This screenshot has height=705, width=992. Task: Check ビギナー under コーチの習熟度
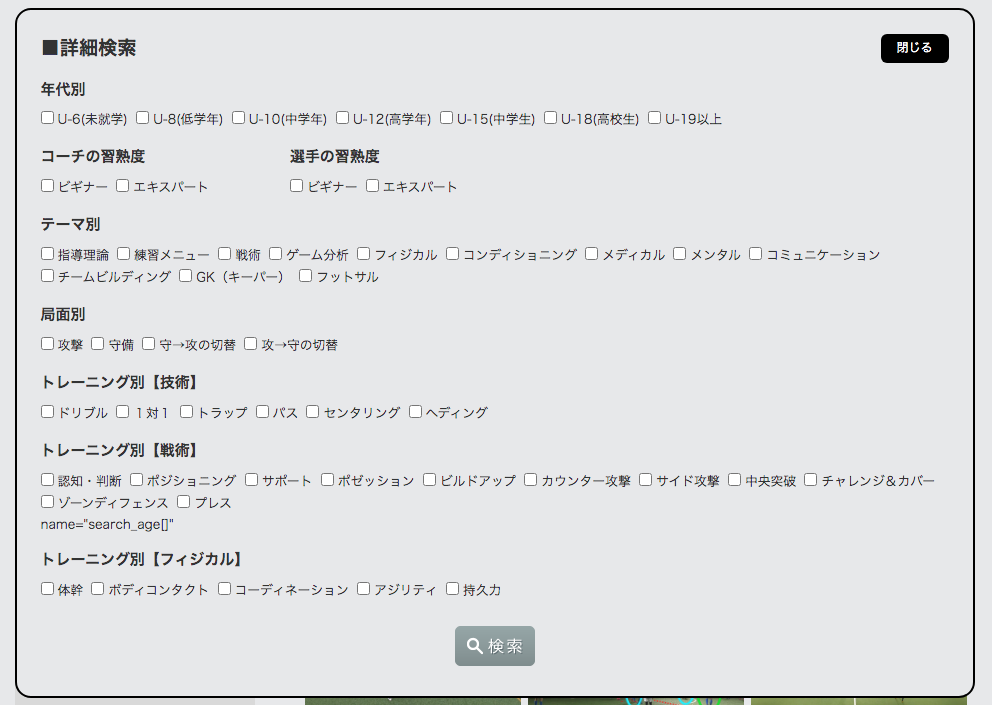point(47,185)
